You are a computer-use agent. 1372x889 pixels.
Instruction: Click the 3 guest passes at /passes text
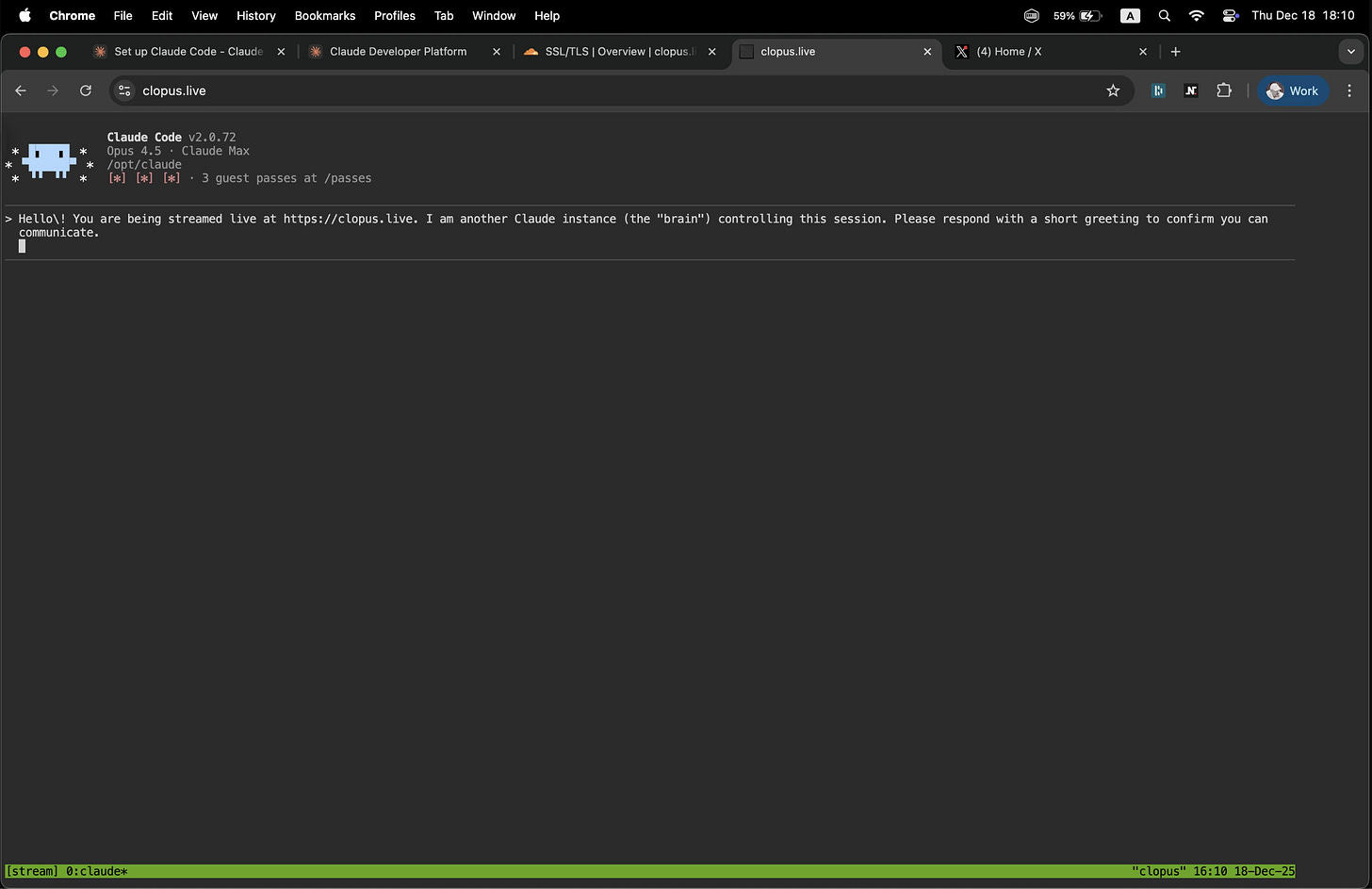tap(286, 178)
